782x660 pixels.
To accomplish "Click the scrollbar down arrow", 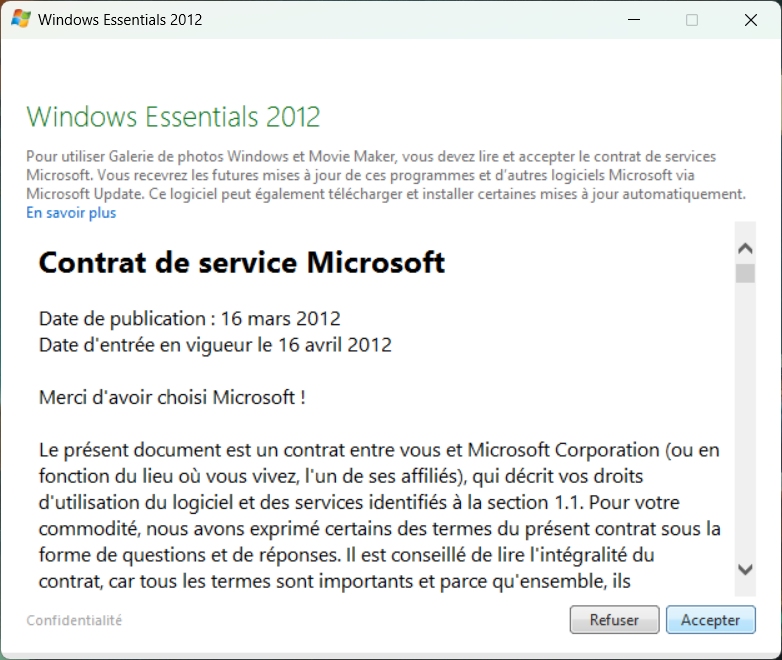I will (745, 569).
